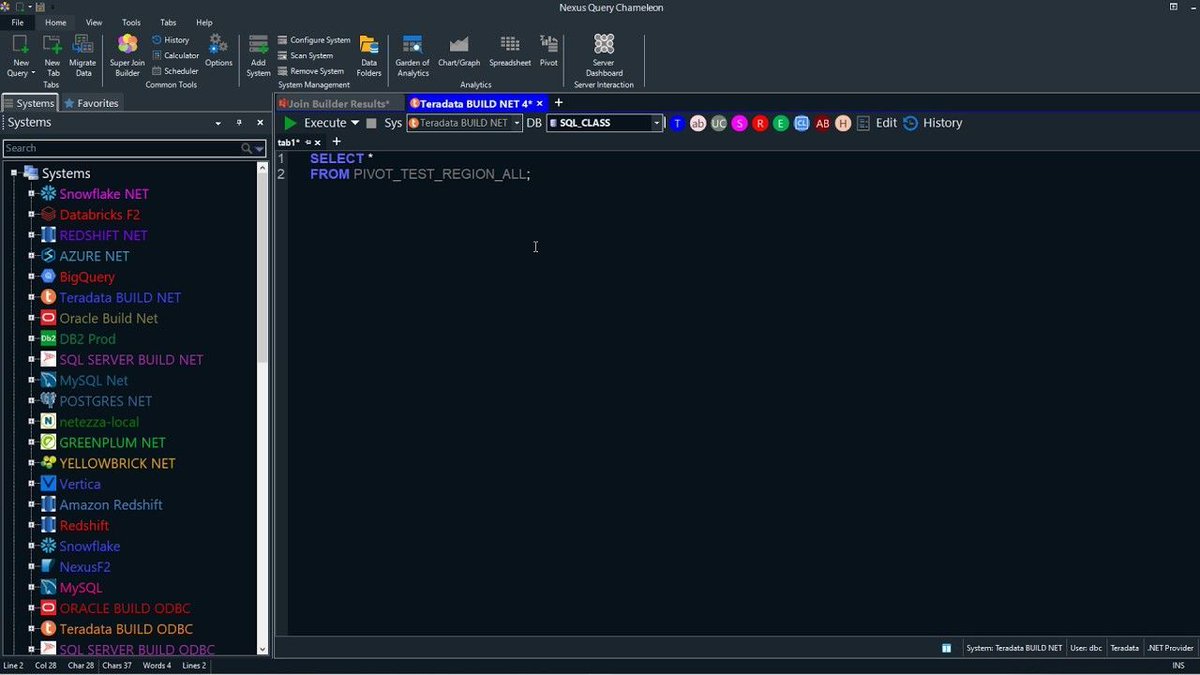This screenshot has width=1200, height=675.
Task: Click Edit in the query toolbar
Action: point(886,123)
